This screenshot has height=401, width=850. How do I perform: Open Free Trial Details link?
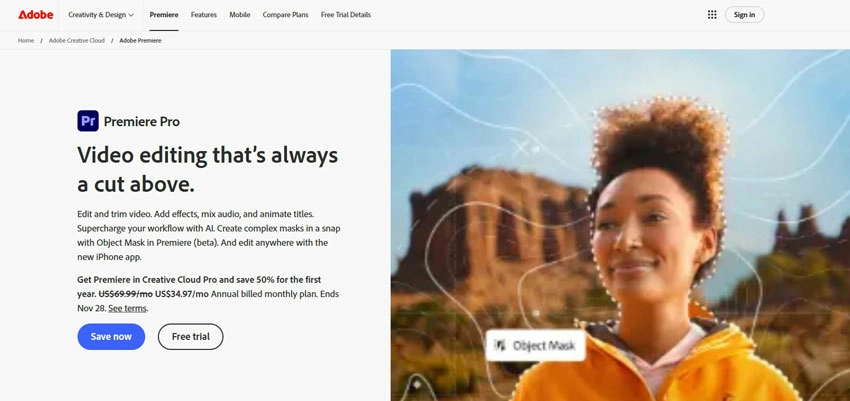tap(346, 15)
